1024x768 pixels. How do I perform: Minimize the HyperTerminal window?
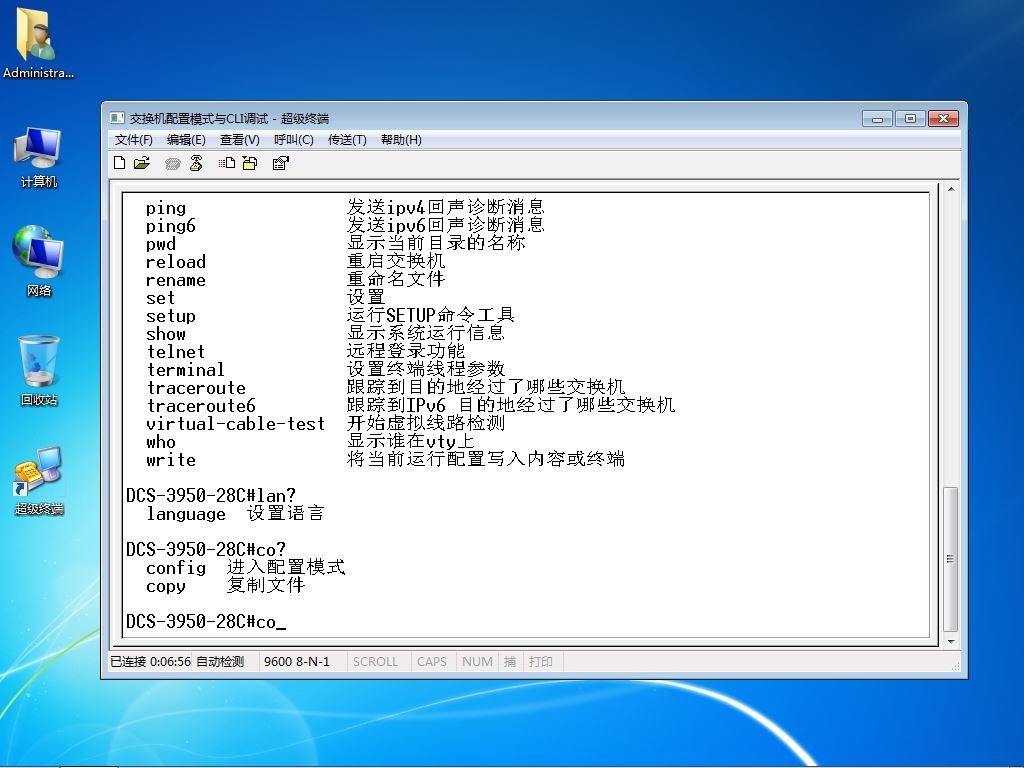pos(877,118)
